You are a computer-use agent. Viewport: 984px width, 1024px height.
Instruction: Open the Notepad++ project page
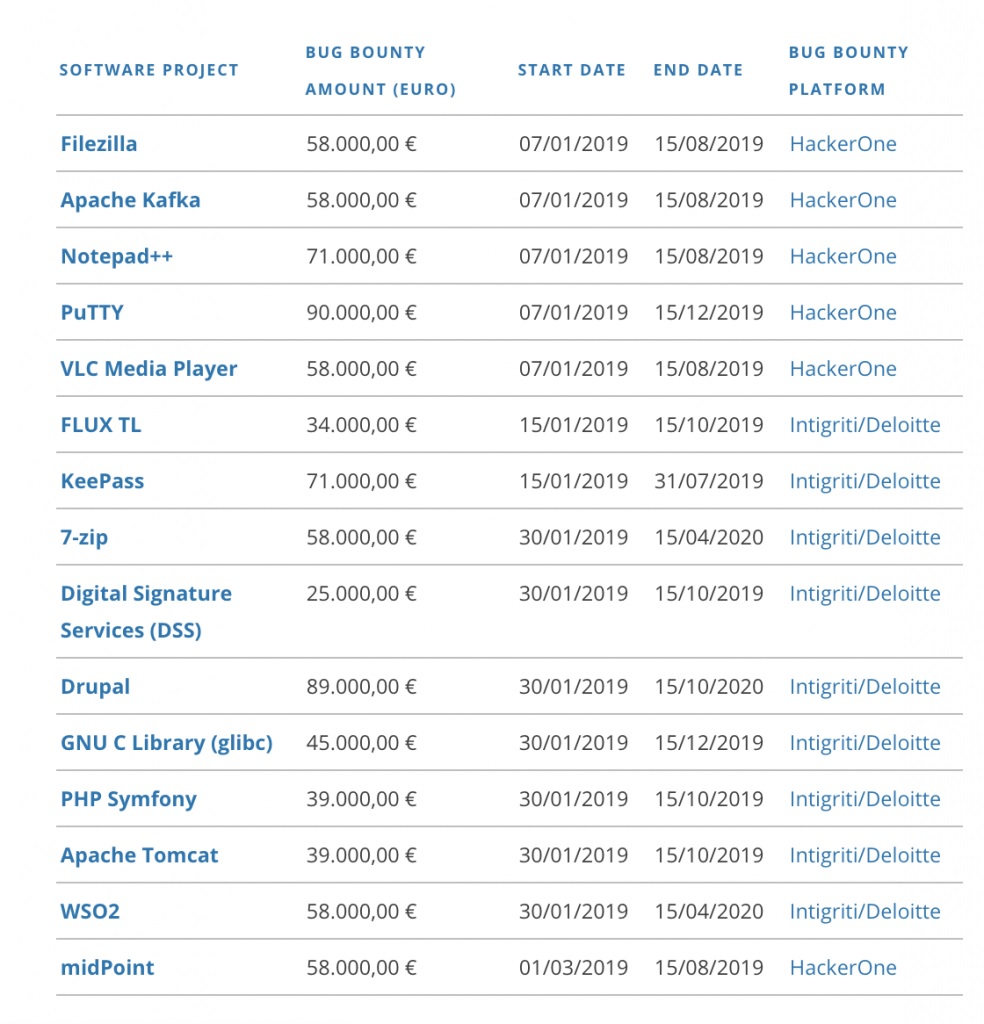pos(116,256)
